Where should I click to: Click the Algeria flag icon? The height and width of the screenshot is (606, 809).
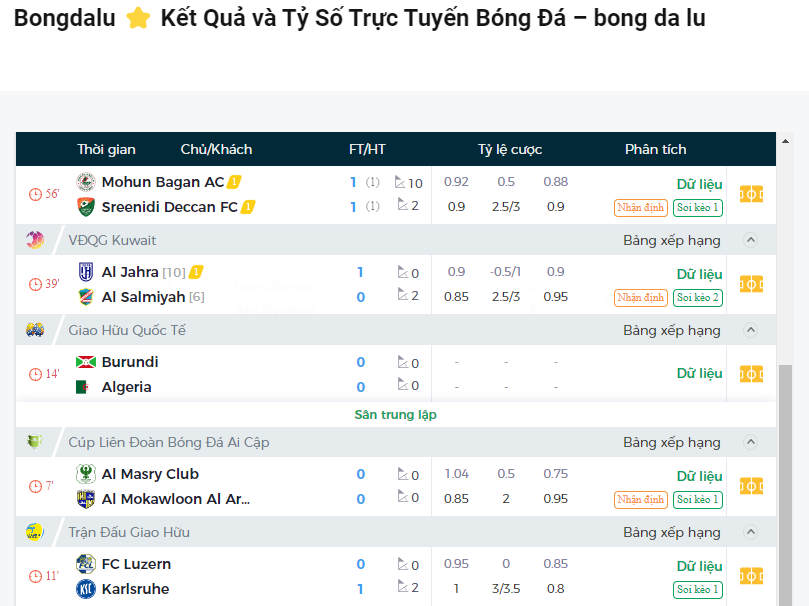coord(85,387)
